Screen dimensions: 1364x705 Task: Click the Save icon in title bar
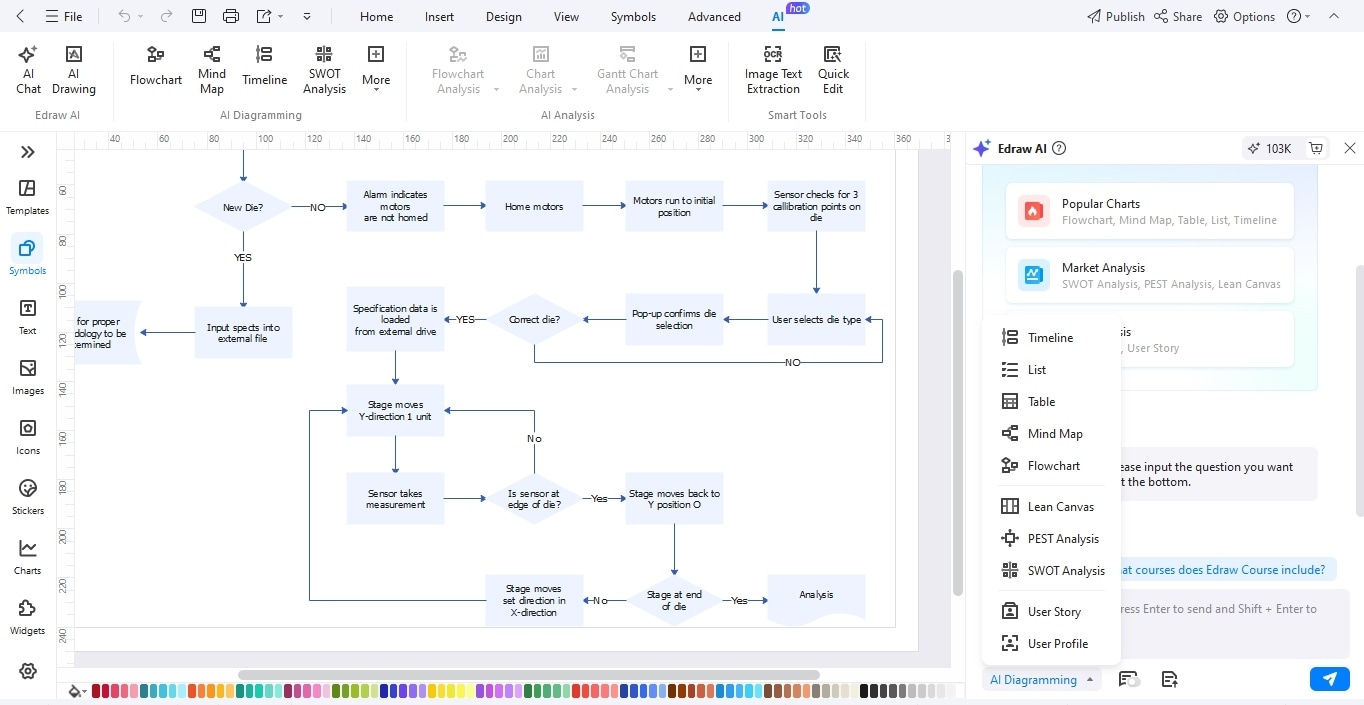click(199, 16)
